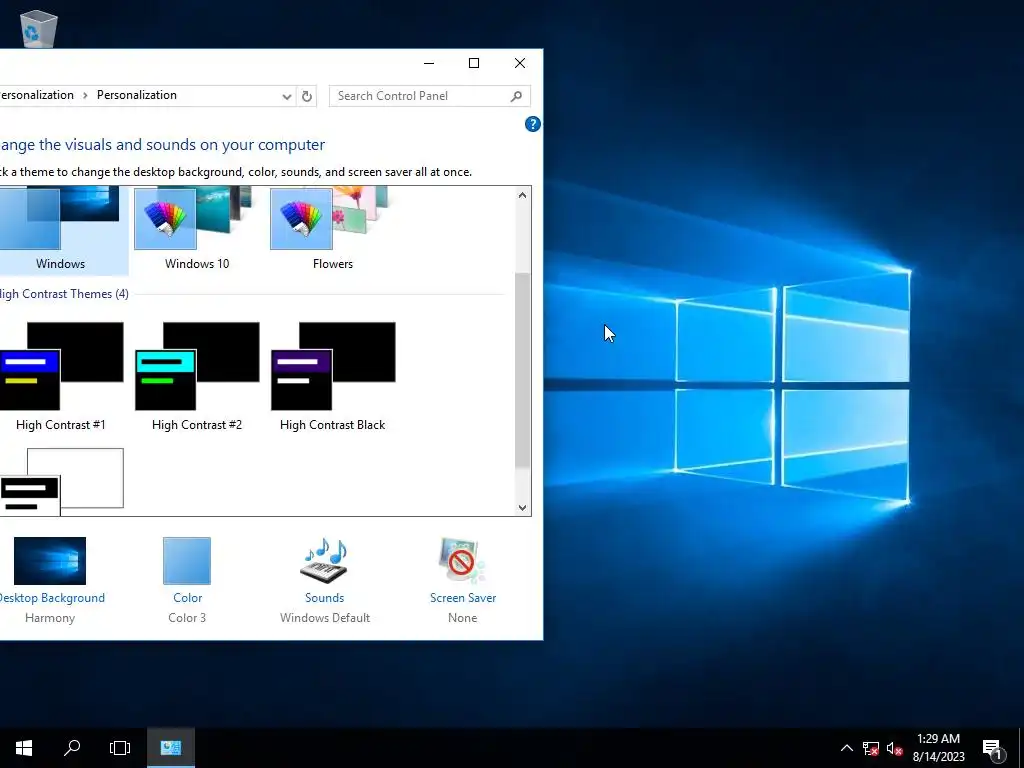
Task: Open the Sounds music notes icon
Action: [325, 561]
